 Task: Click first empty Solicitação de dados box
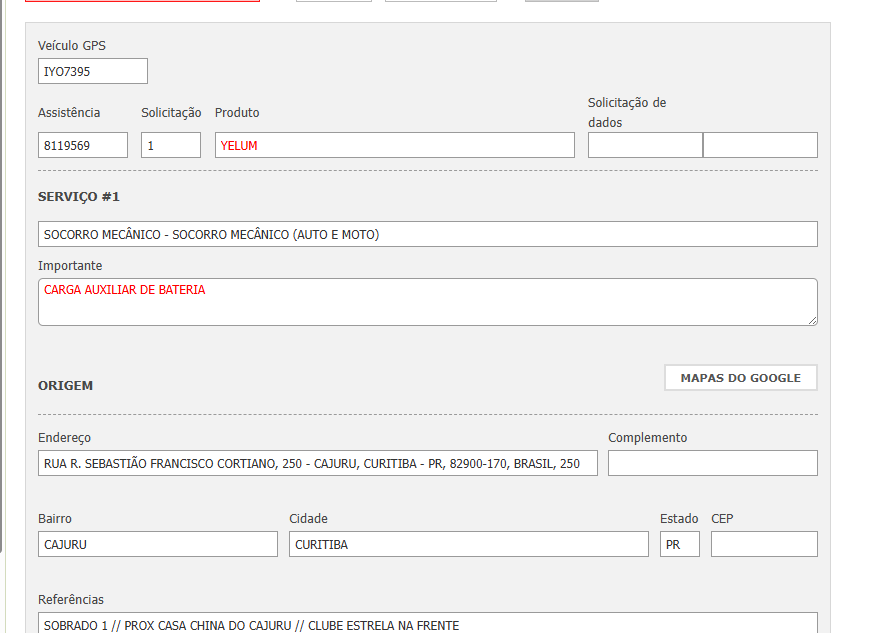click(x=645, y=145)
